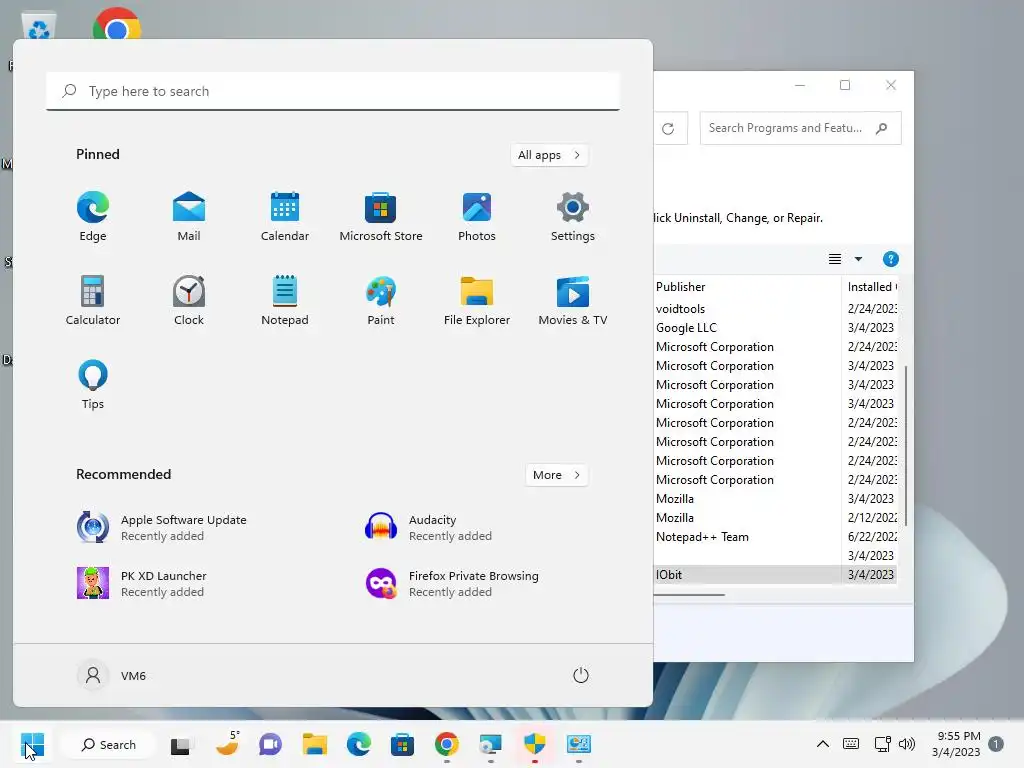Screen dimensions: 1024x768
Task: Open the Tips app
Action: pos(93,385)
